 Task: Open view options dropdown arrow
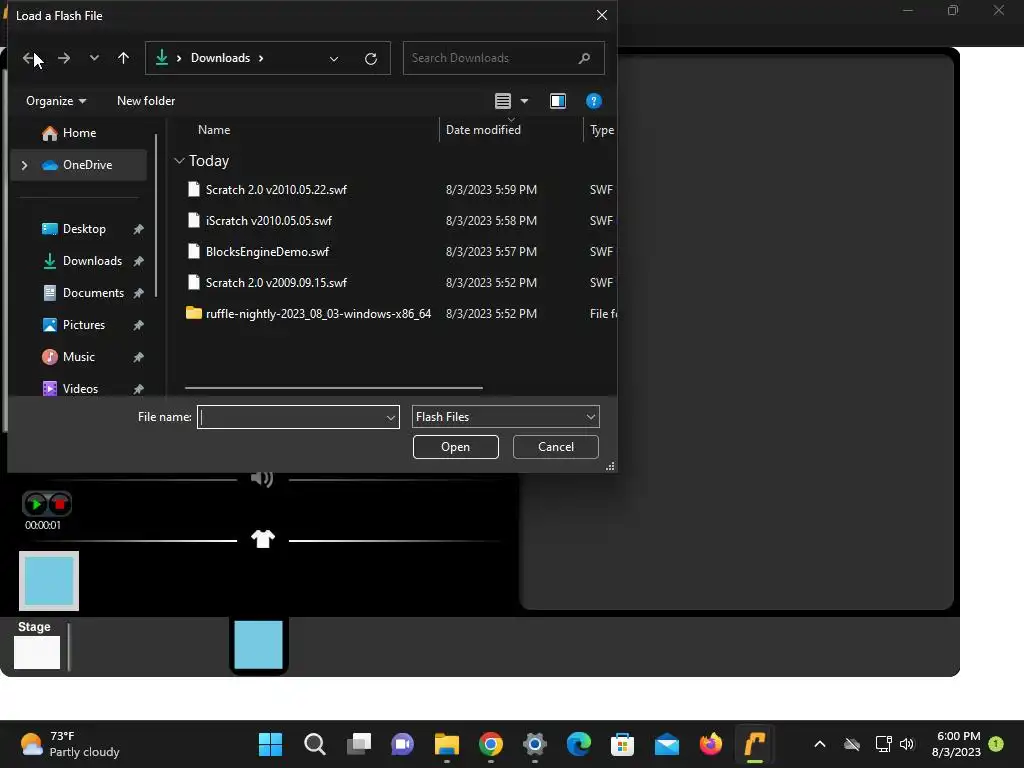tap(524, 101)
